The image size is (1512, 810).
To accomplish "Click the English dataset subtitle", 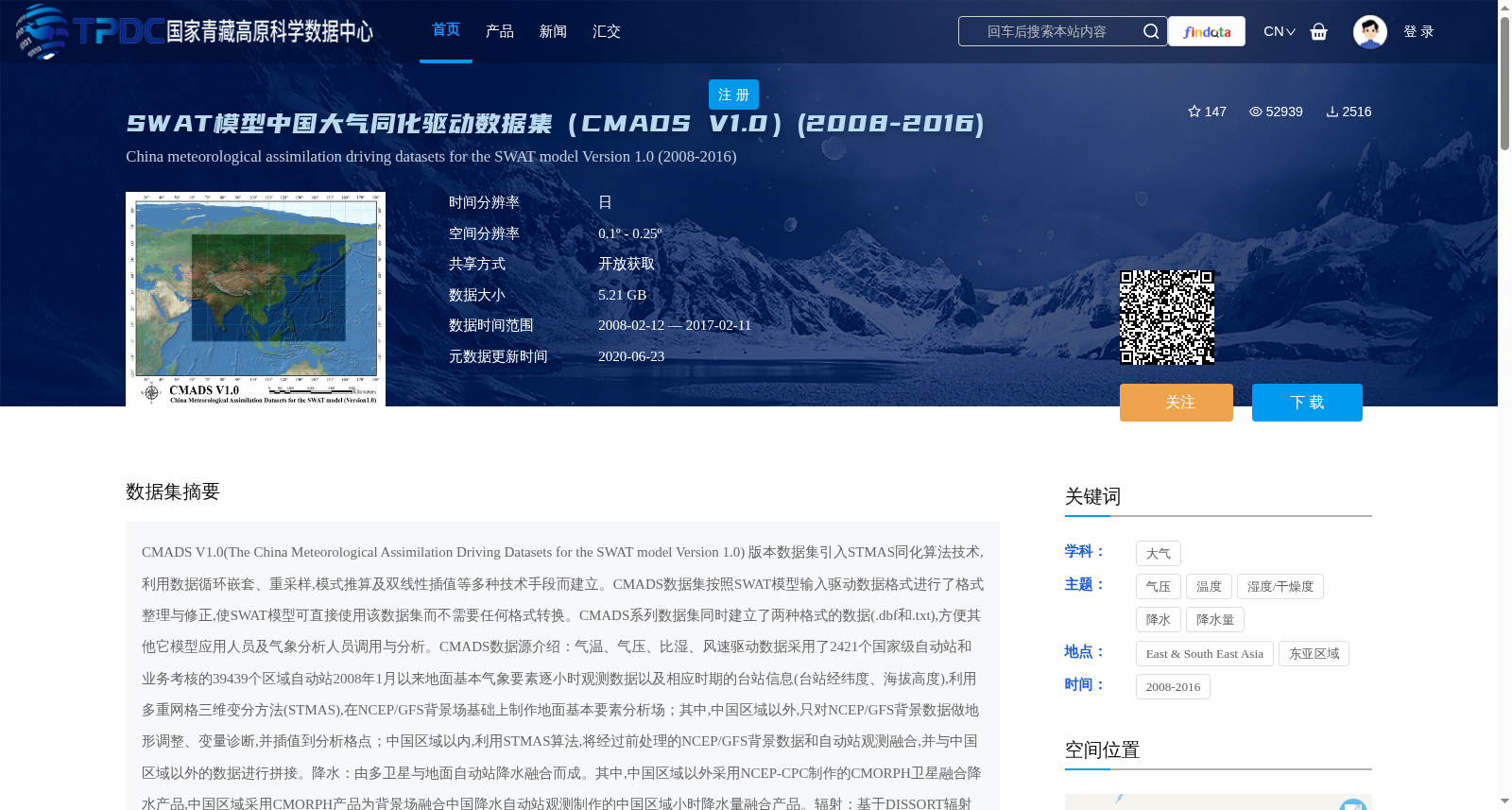I will coord(431,157).
